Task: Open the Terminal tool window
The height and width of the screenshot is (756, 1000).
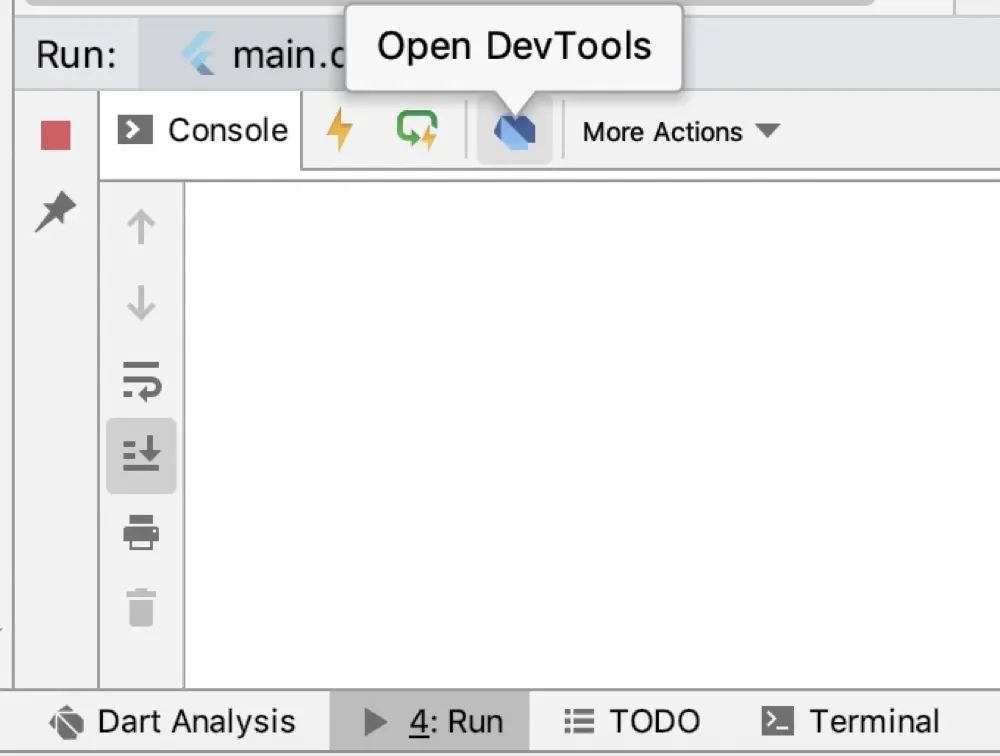Action: [x=851, y=722]
